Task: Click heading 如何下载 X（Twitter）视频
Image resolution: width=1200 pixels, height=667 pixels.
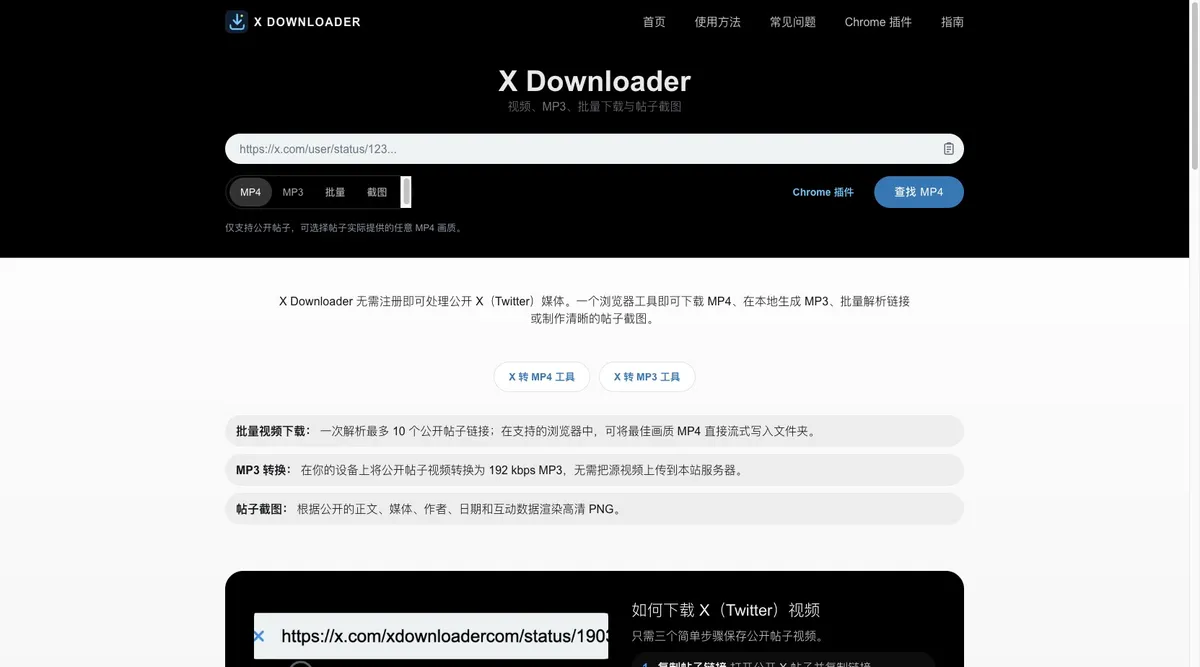Action: pos(726,610)
